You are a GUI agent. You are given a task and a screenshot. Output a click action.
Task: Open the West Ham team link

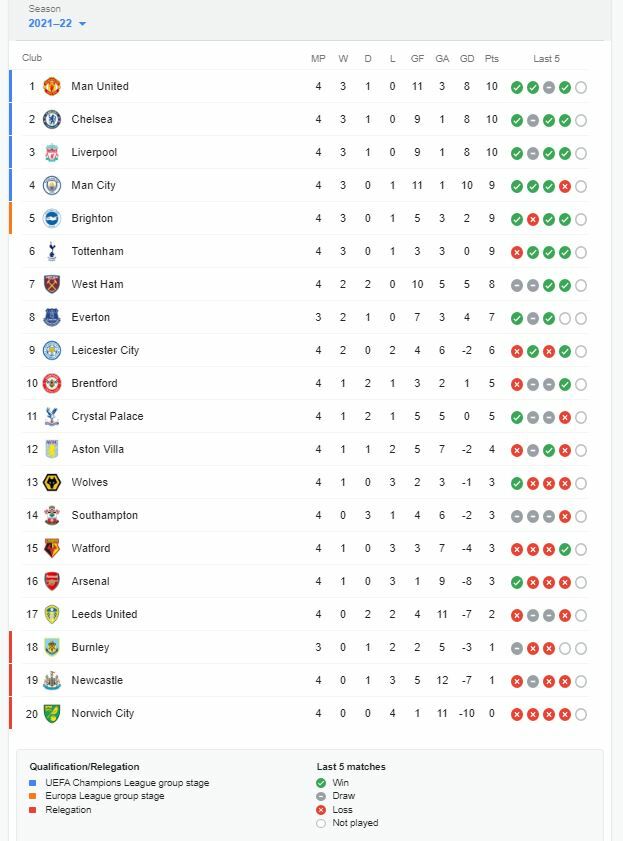coord(97,284)
